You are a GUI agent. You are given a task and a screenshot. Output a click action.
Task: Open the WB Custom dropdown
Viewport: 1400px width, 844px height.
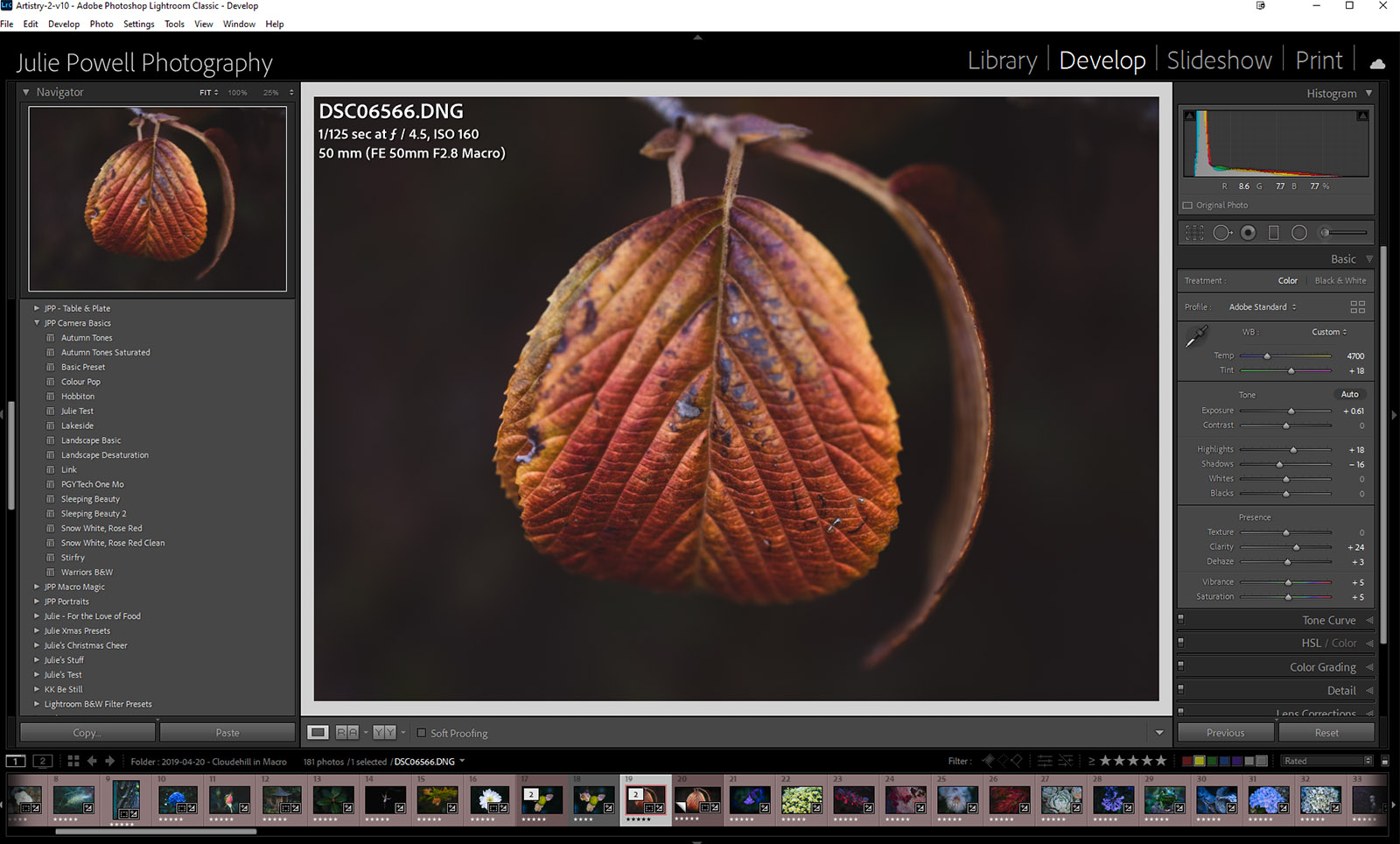[1328, 332]
